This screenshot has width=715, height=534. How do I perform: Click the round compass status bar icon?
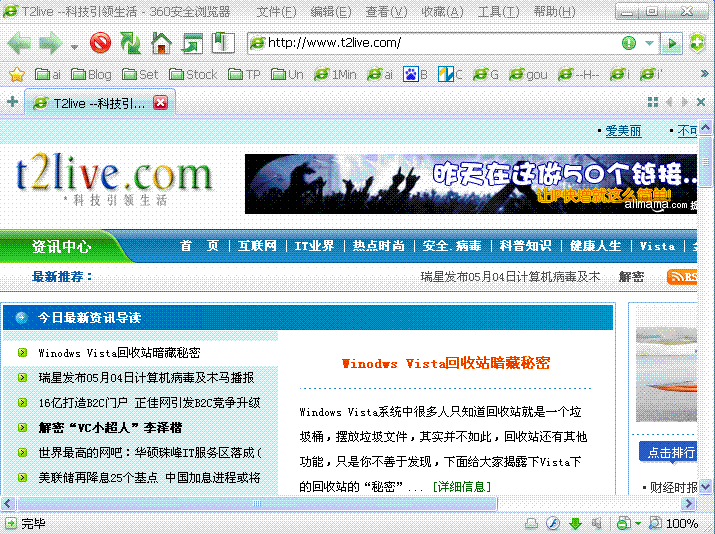(x=553, y=524)
